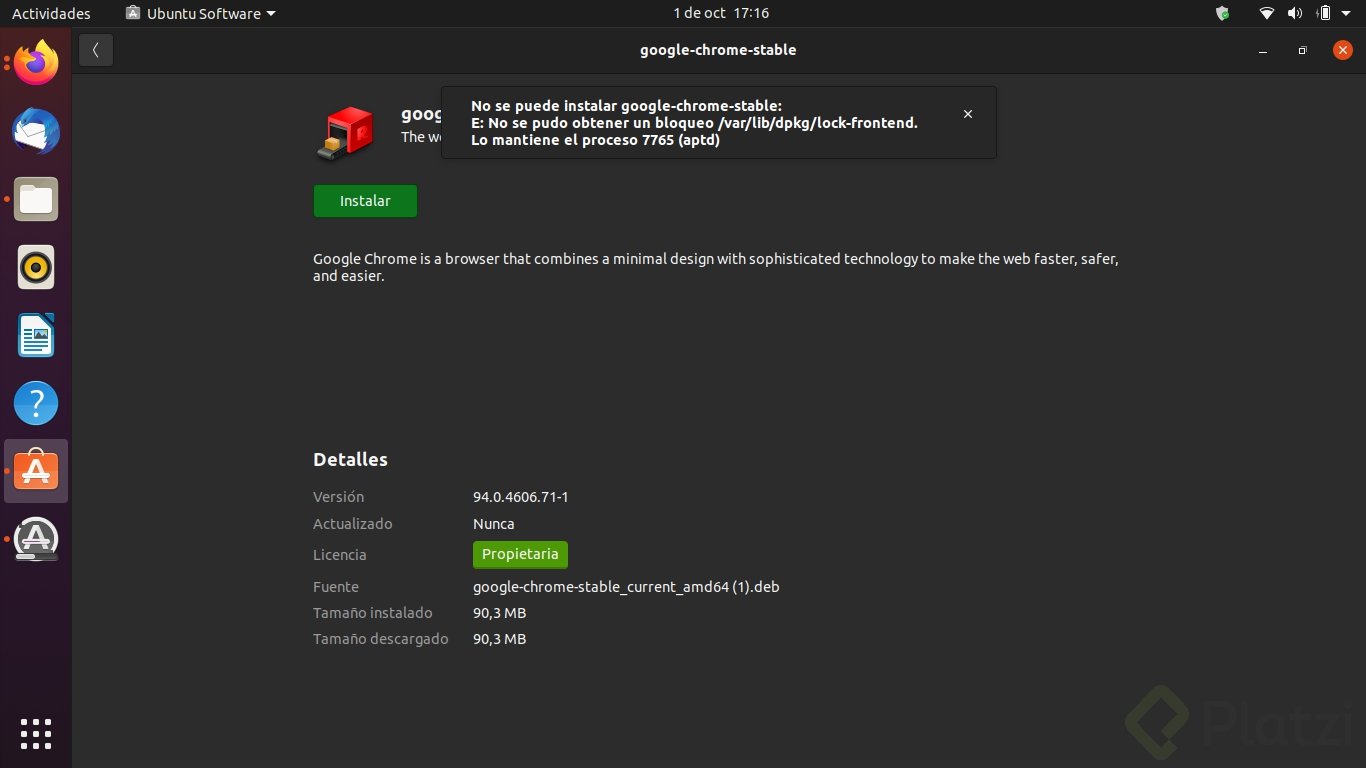Open the Help icon in the dock
Image resolution: width=1366 pixels, height=768 pixels.
click(x=36, y=404)
